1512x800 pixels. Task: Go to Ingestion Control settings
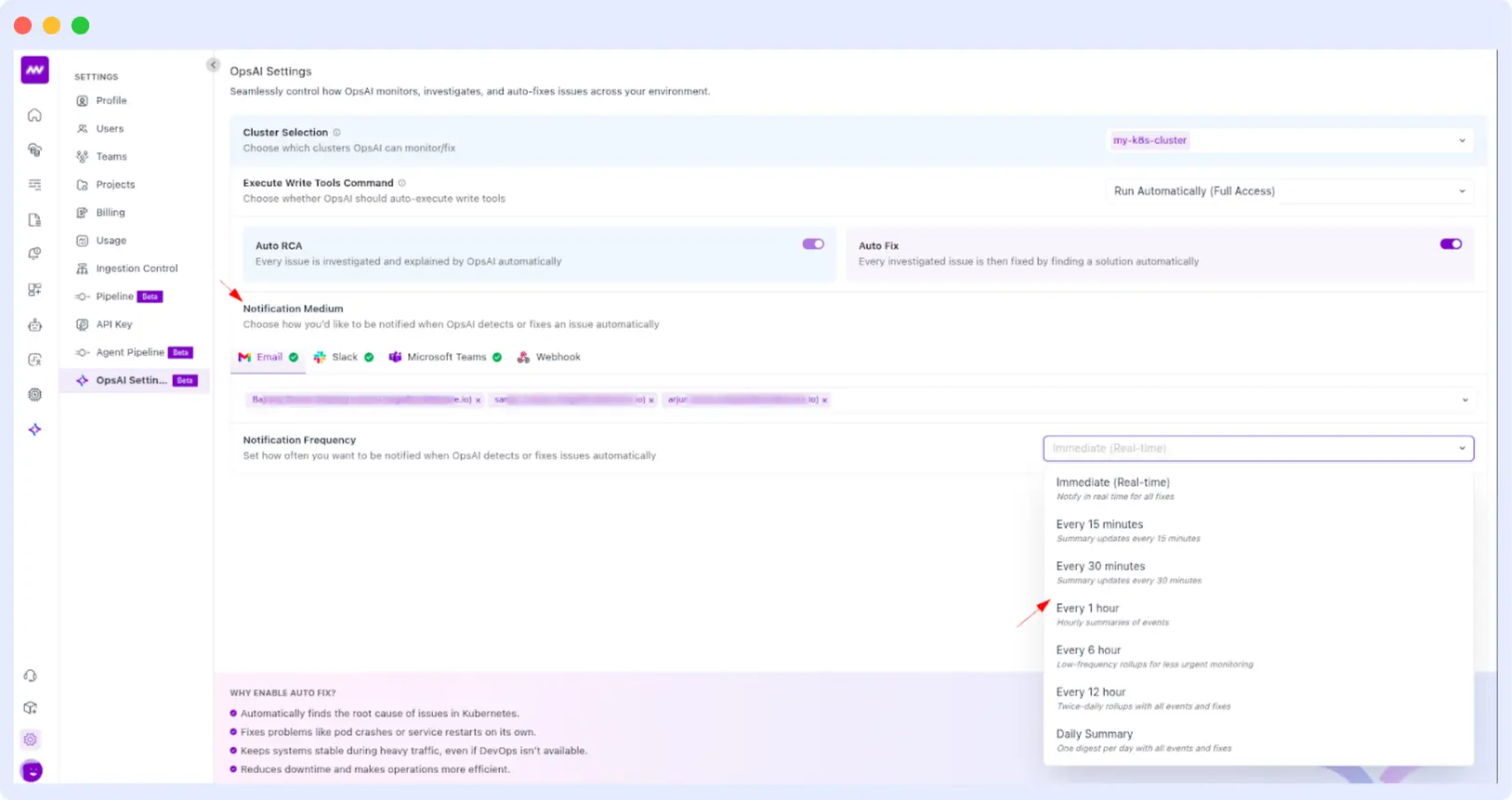[136, 269]
